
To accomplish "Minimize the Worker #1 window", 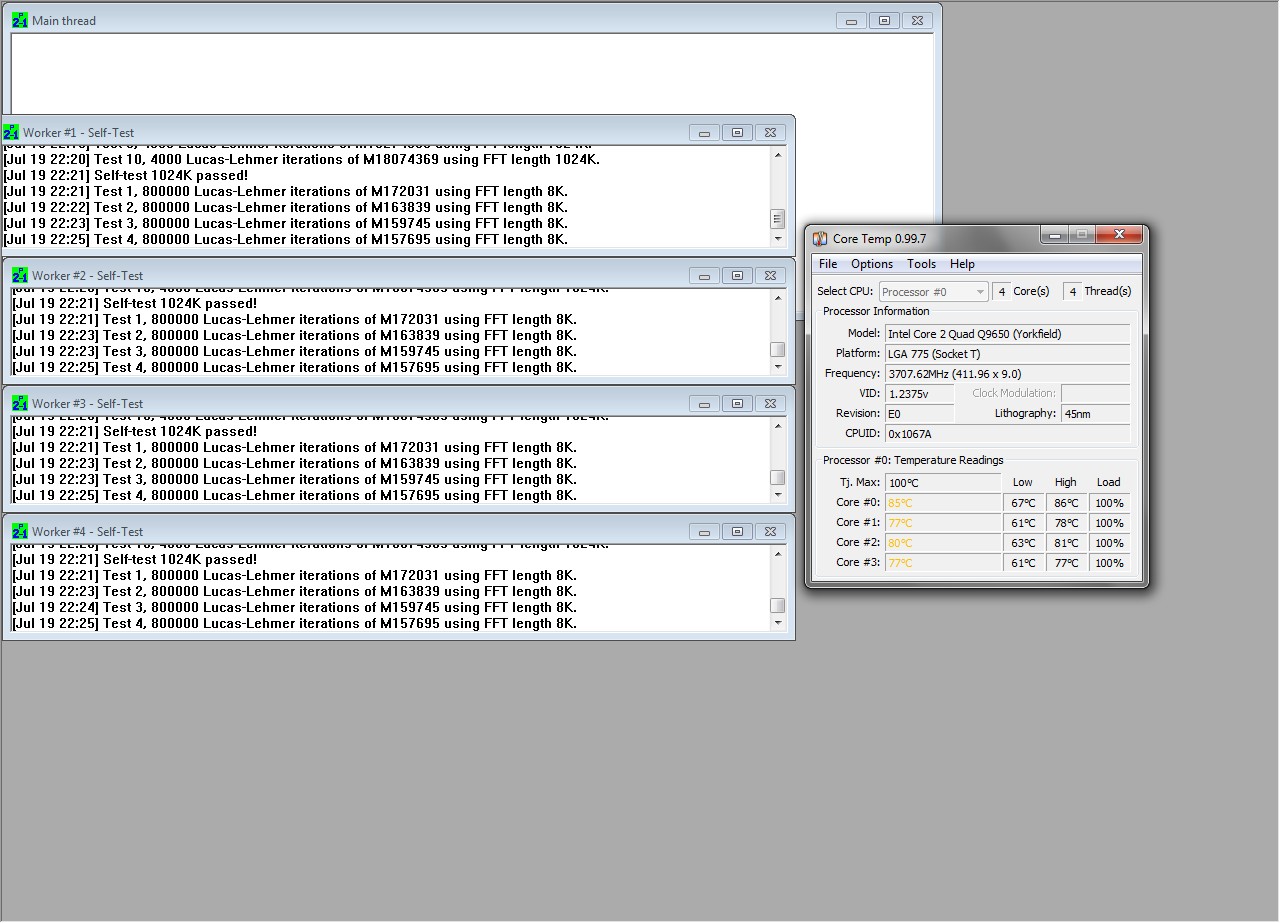I will [705, 133].
